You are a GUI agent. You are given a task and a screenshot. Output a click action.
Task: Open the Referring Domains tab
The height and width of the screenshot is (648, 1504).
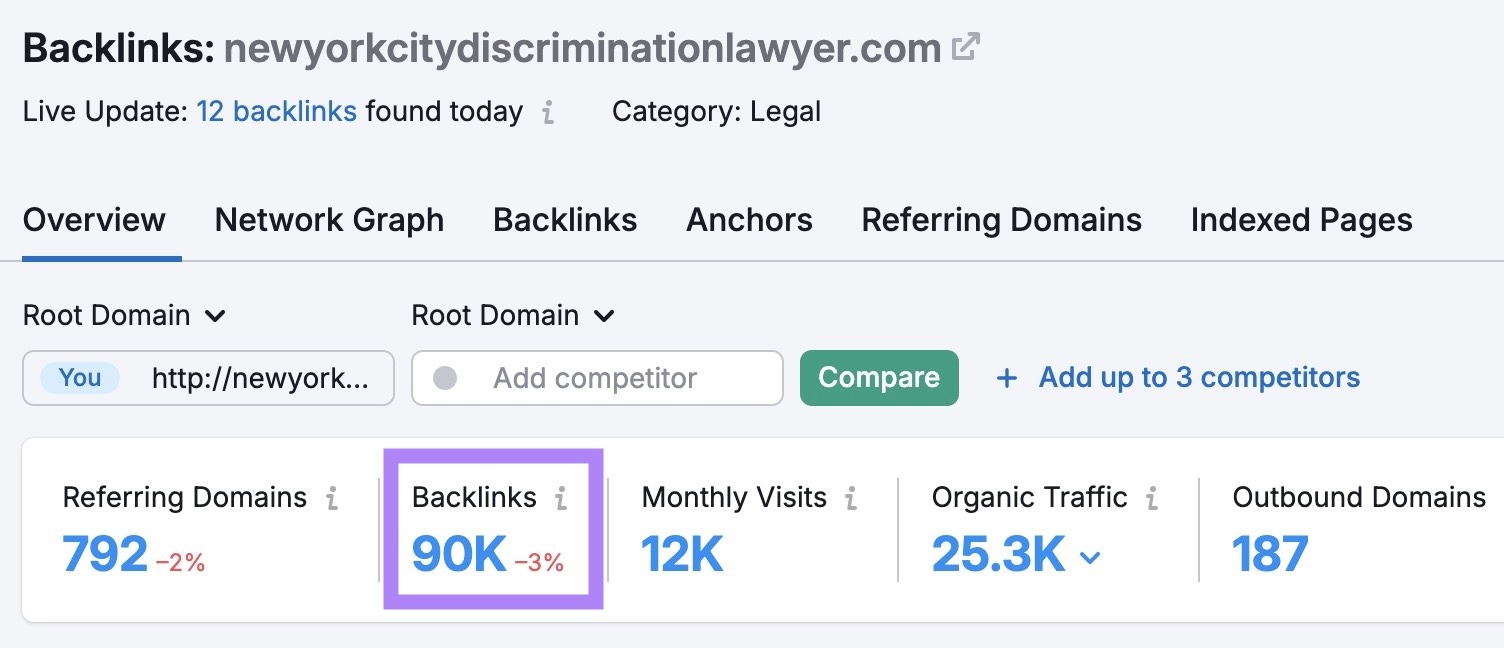(x=1001, y=220)
